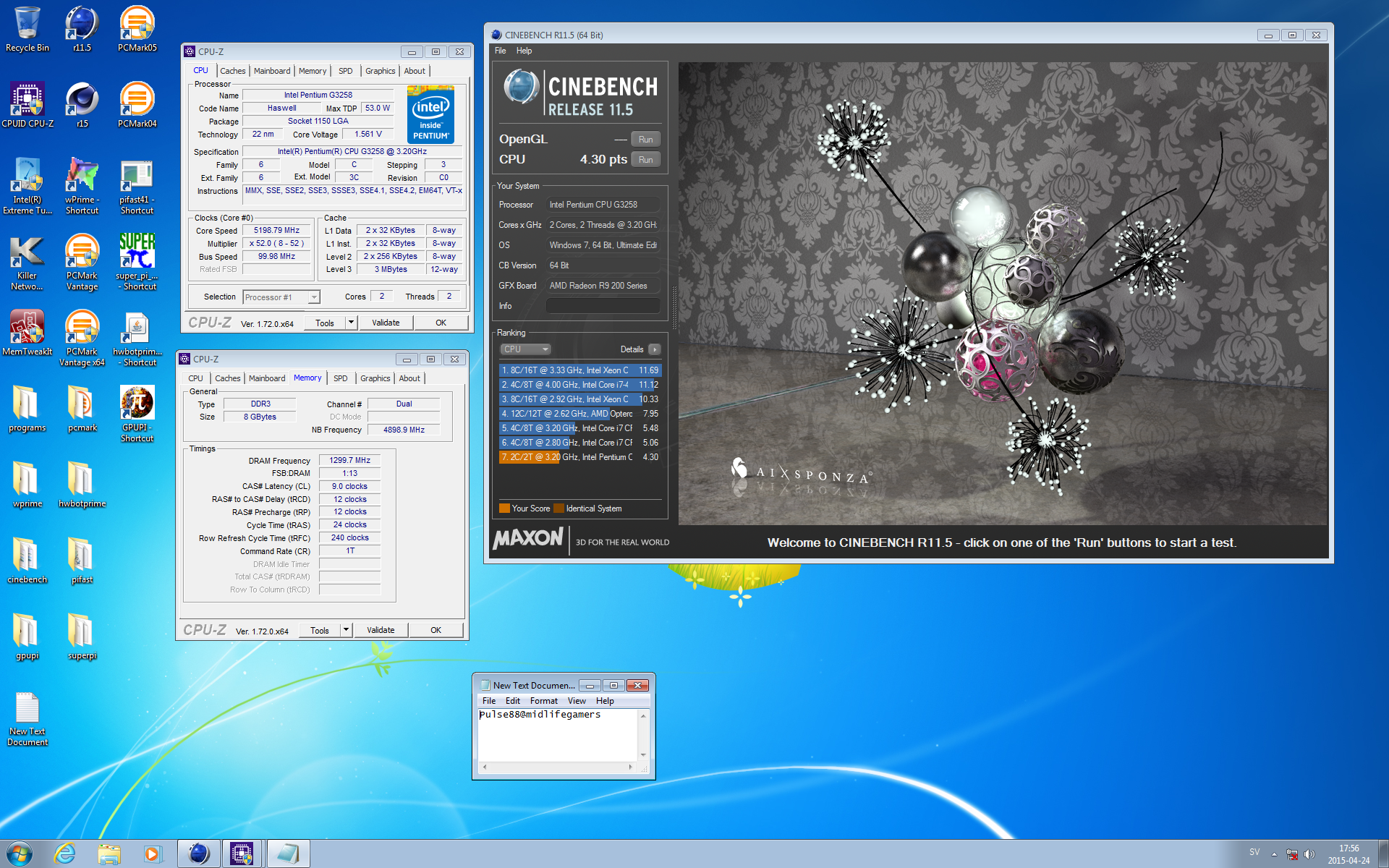Image resolution: width=1389 pixels, height=868 pixels.
Task: Click the Cinebench Info input field
Action: [x=603, y=306]
